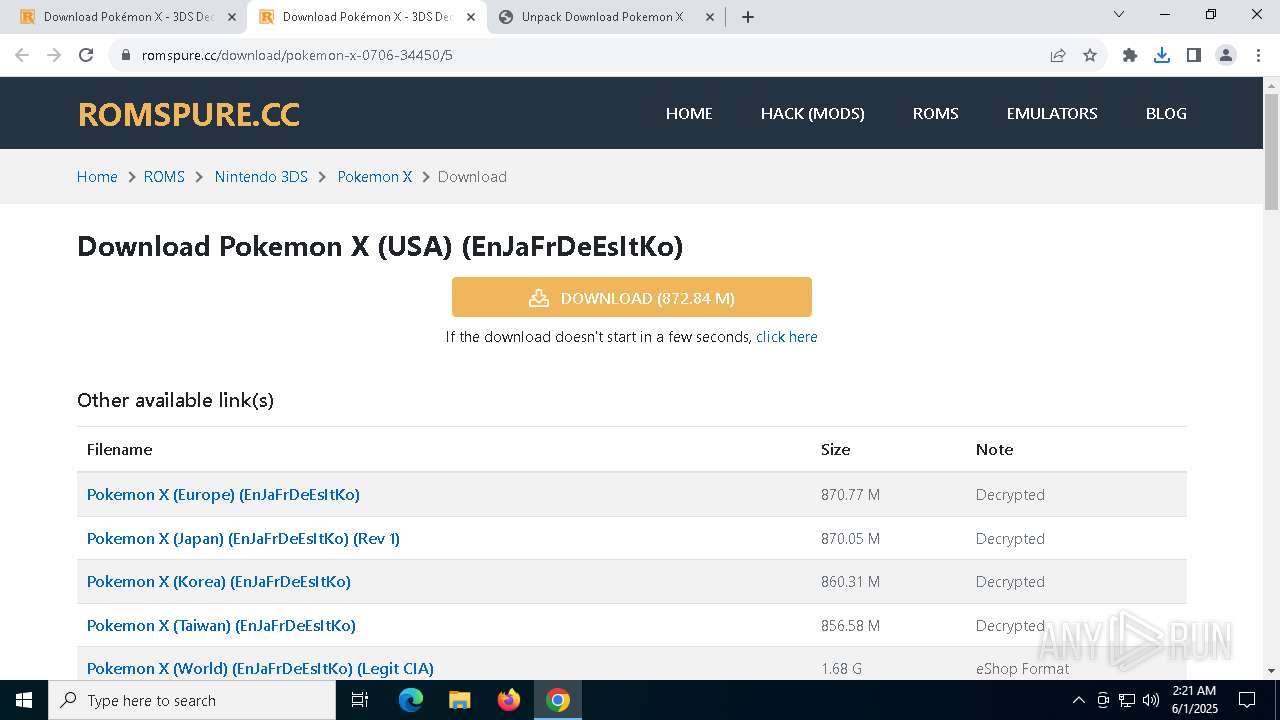Launch Microsoft Edge from taskbar
The width and height of the screenshot is (1280, 720).
tap(411, 700)
